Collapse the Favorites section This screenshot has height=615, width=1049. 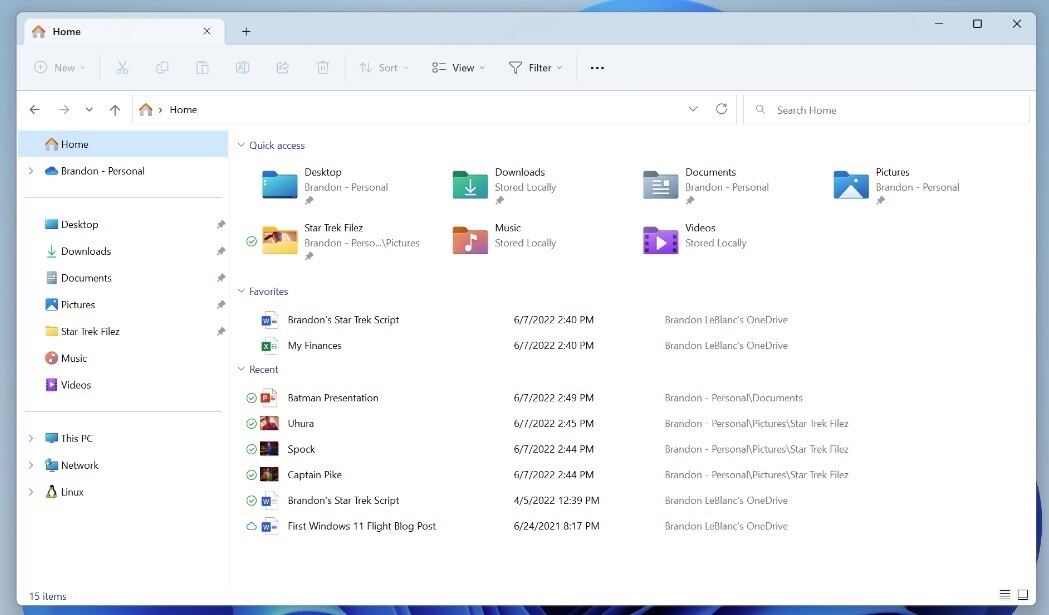[241, 292]
